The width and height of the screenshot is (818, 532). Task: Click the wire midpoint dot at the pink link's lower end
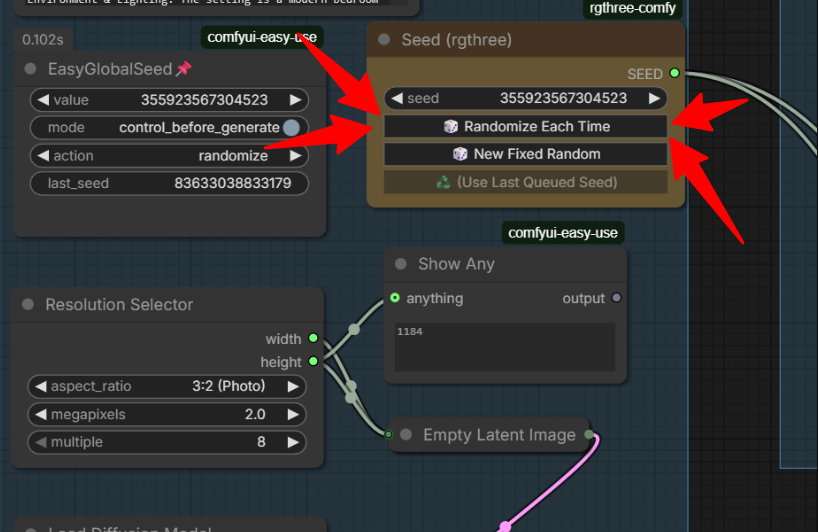pyautogui.click(x=505, y=526)
